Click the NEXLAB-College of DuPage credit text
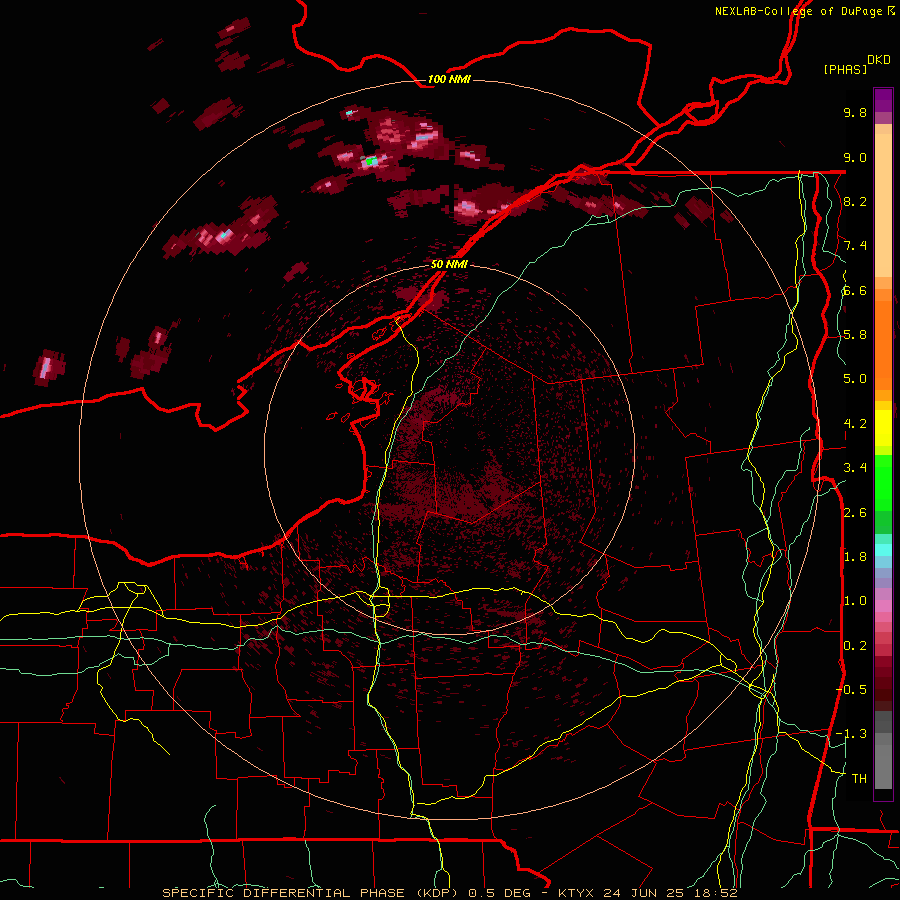The image size is (900, 900). click(x=800, y=11)
